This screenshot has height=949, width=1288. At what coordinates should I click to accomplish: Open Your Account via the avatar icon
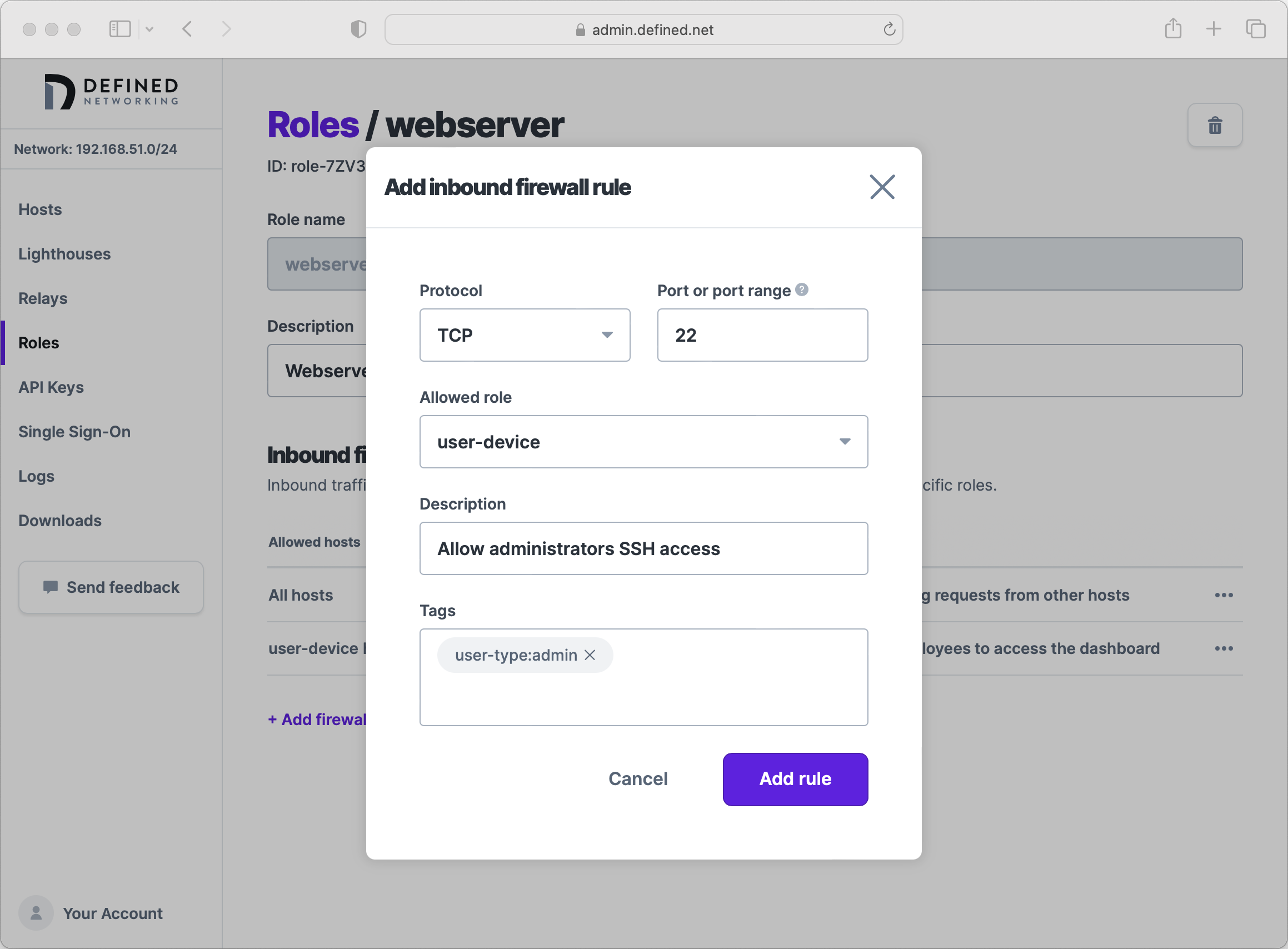pyautogui.click(x=36, y=912)
